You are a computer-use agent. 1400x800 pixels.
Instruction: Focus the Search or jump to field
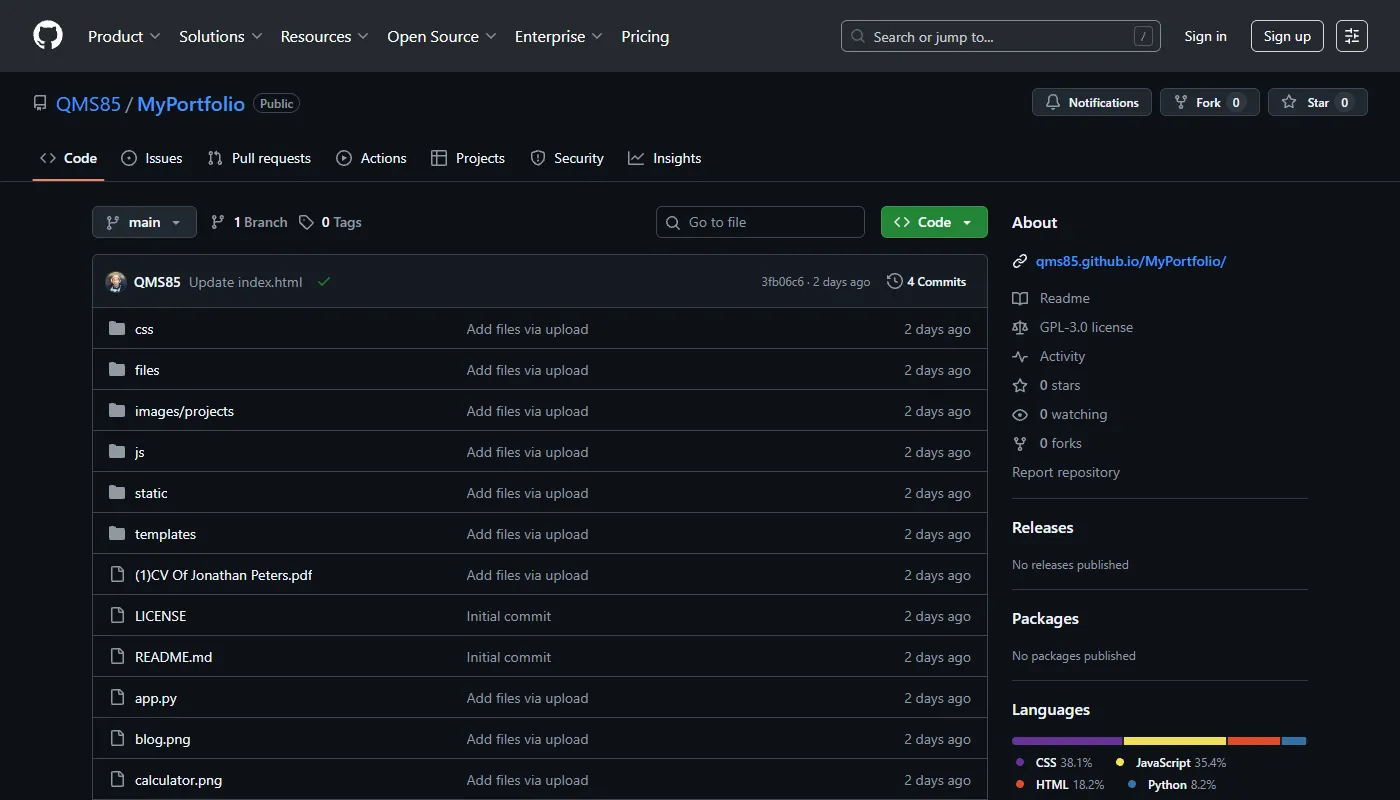click(x=1001, y=36)
